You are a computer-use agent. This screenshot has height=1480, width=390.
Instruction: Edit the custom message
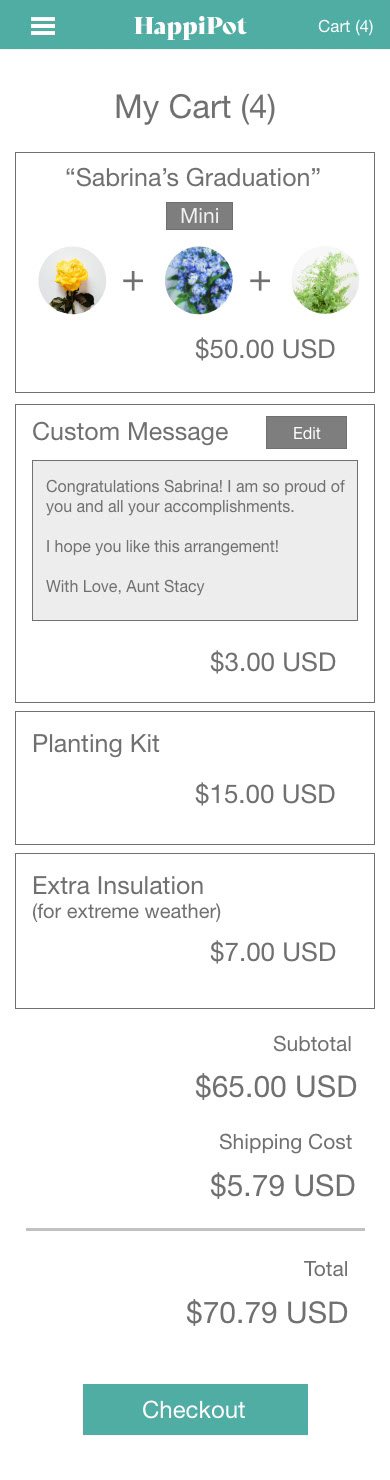pyautogui.click(x=306, y=433)
